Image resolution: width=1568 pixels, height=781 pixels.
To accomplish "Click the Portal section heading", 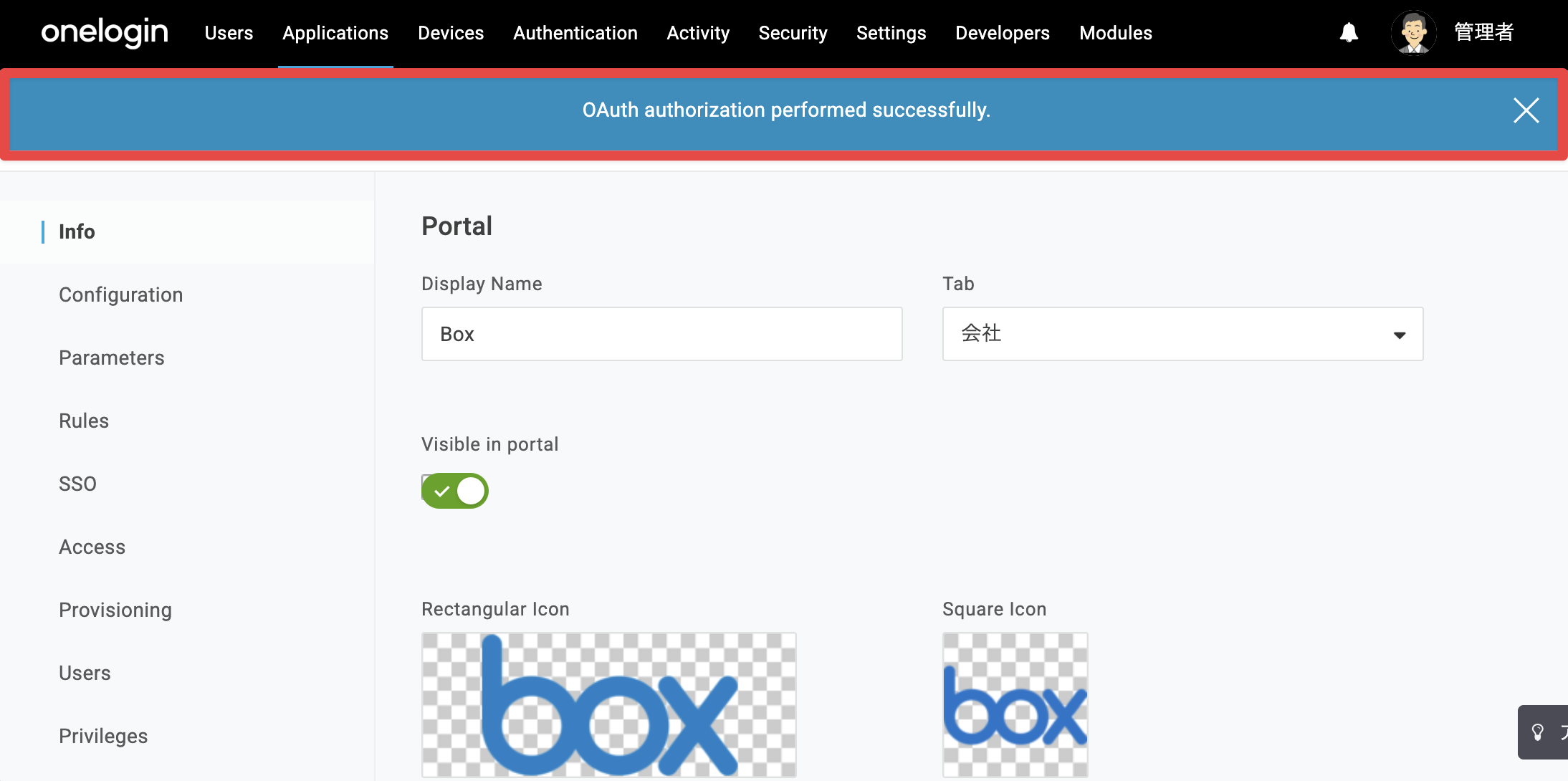I will coord(456,226).
